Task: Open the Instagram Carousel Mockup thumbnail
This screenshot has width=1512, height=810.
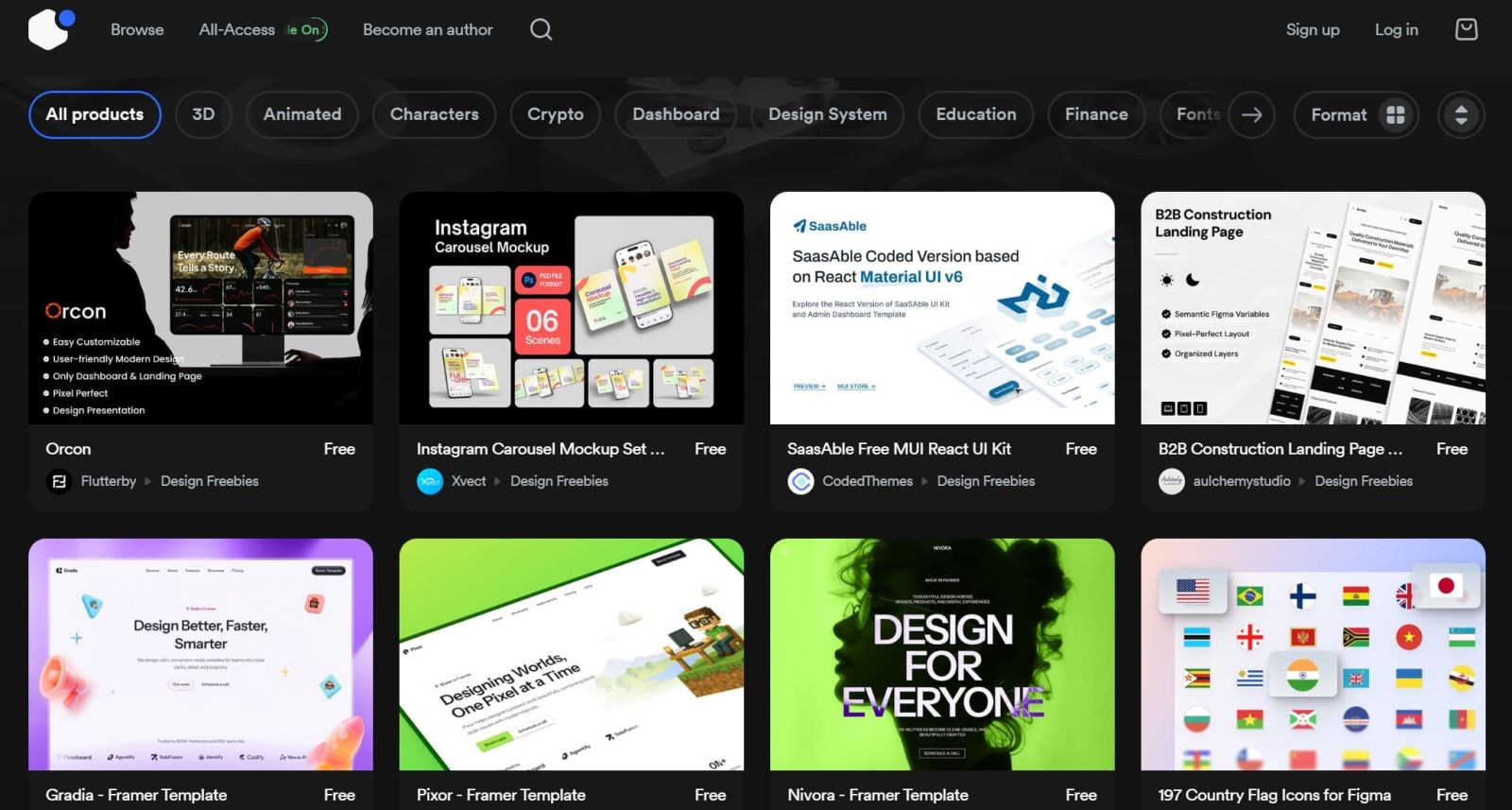Action: 571,308
